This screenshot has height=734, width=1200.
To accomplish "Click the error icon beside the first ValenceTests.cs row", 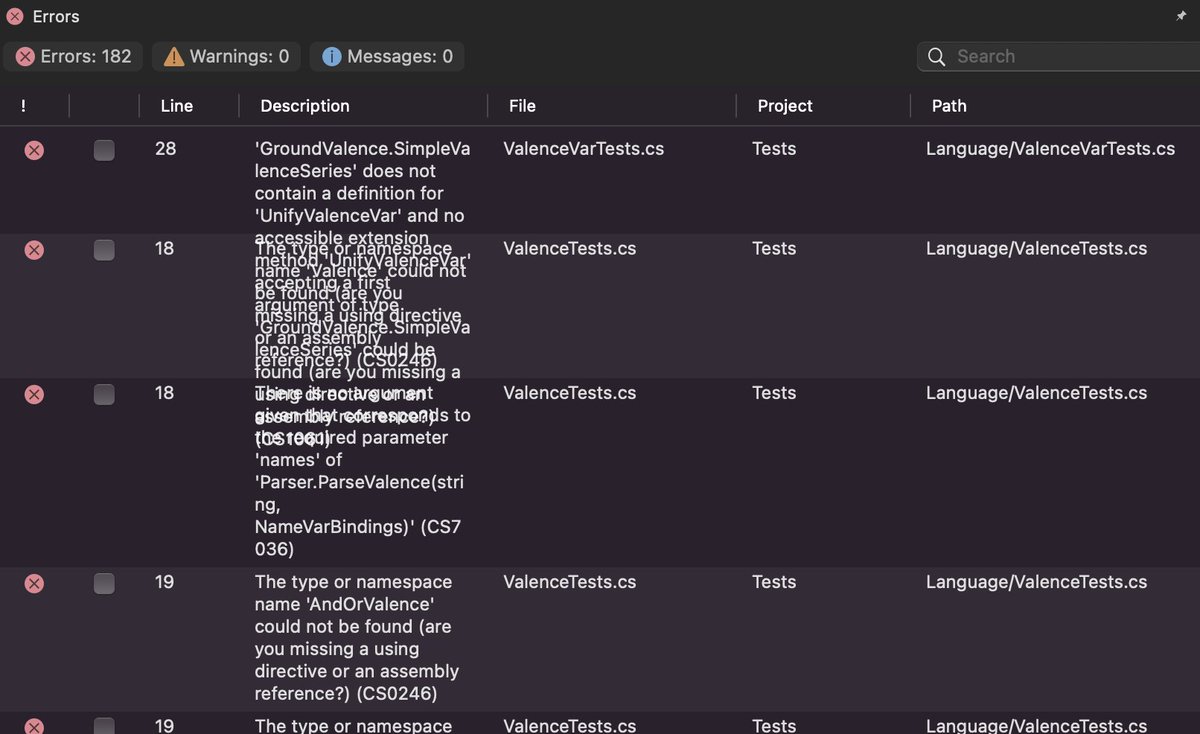I will point(33,249).
